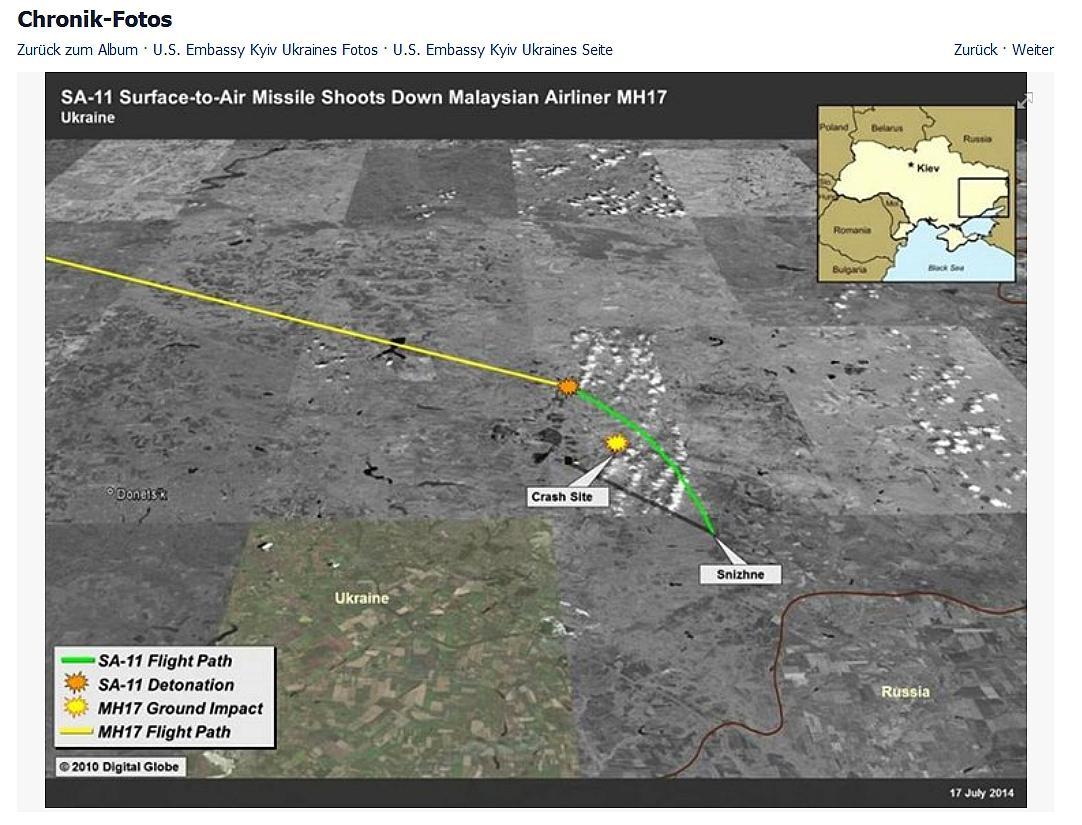The image size is (1082, 825).
Task: Click the yellow MH17 ground impact marker on map
Action: point(617,443)
